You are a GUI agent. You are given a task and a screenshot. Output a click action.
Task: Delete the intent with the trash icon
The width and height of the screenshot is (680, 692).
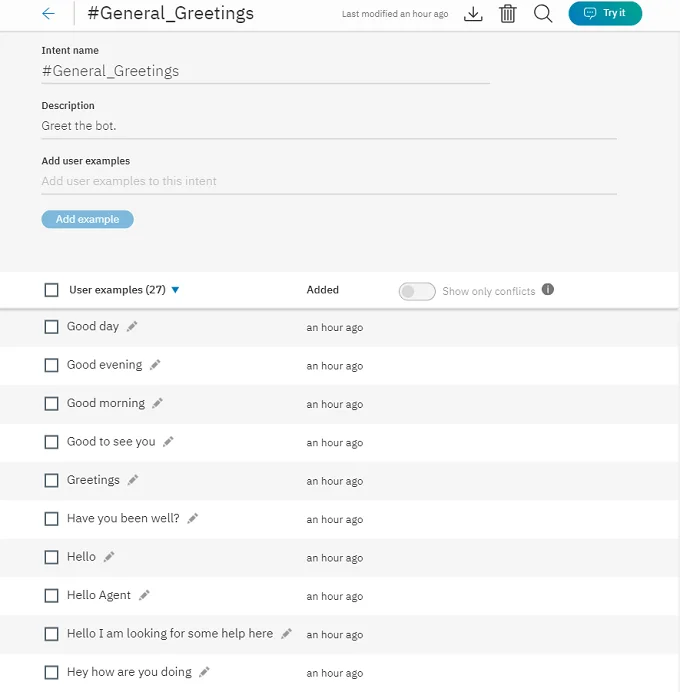508,14
